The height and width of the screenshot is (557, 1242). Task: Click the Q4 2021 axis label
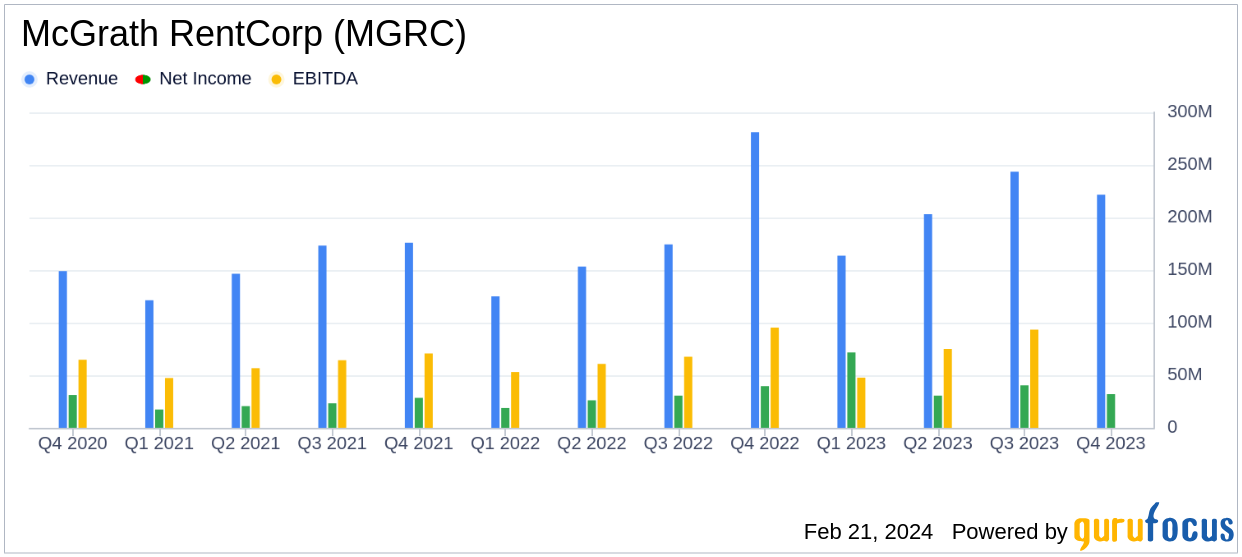point(419,443)
